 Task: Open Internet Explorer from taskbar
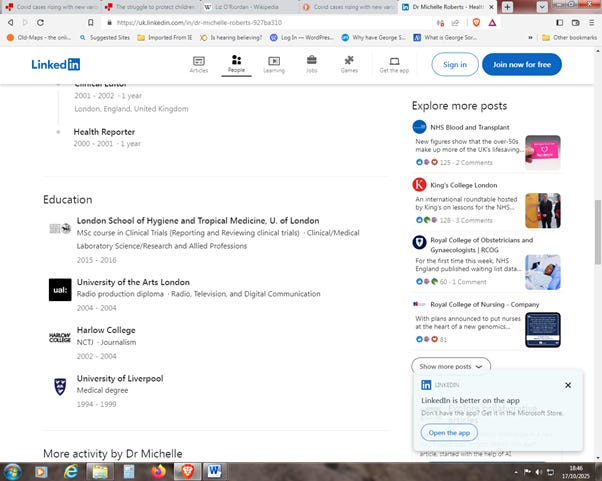click(x=71, y=471)
